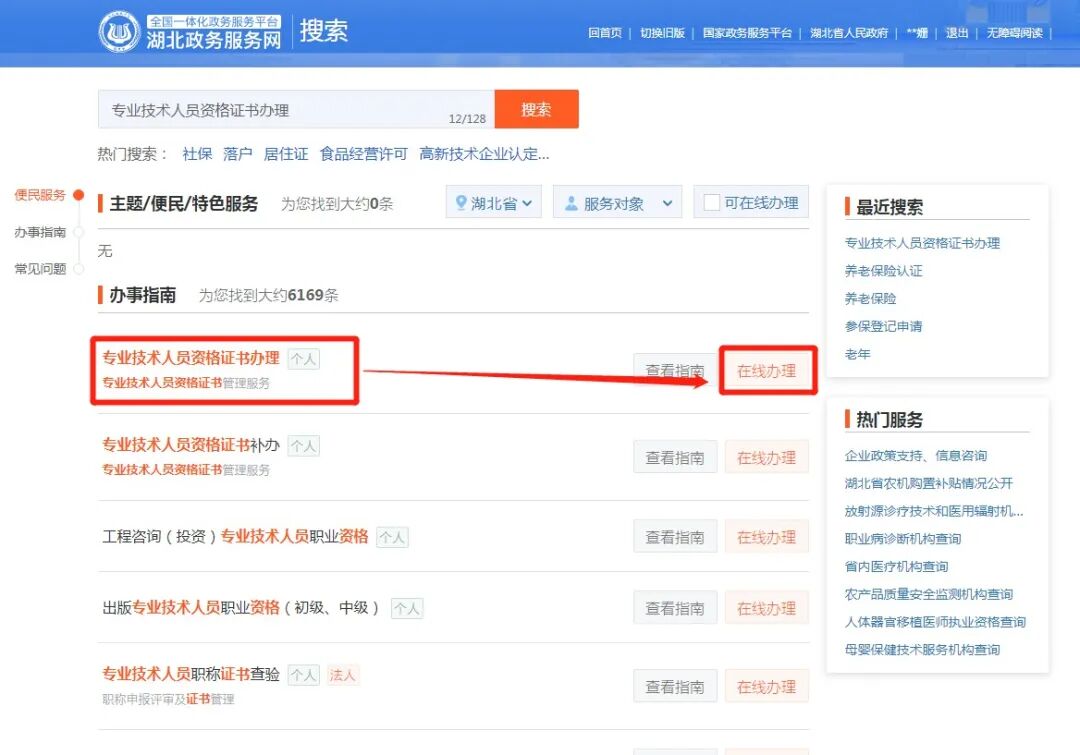
Task: Click recent search 参保登记申请
Action: [x=883, y=326]
